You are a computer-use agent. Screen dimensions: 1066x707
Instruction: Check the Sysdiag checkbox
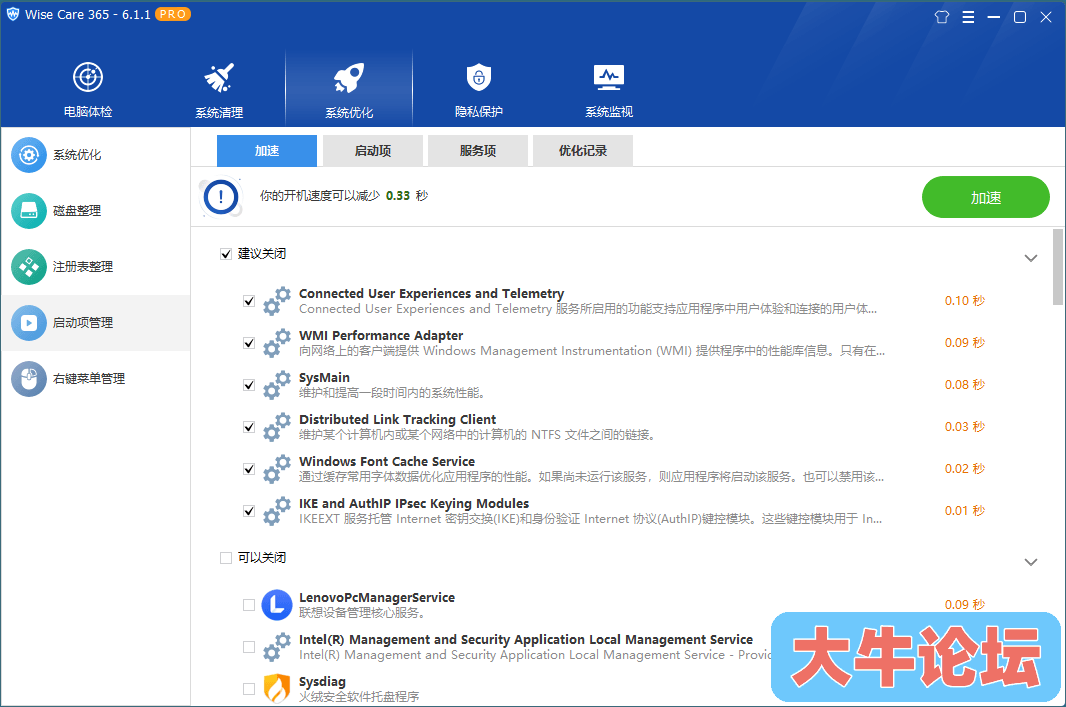(249, 689)
